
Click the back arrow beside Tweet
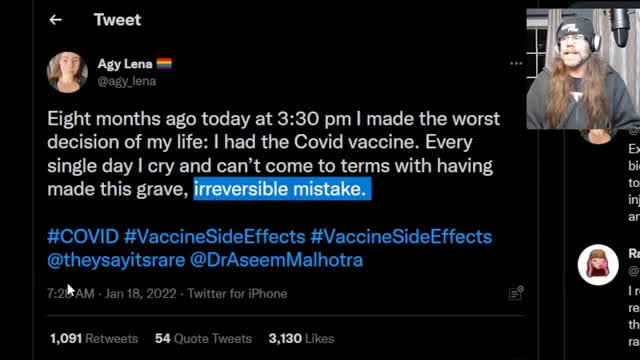56,20
